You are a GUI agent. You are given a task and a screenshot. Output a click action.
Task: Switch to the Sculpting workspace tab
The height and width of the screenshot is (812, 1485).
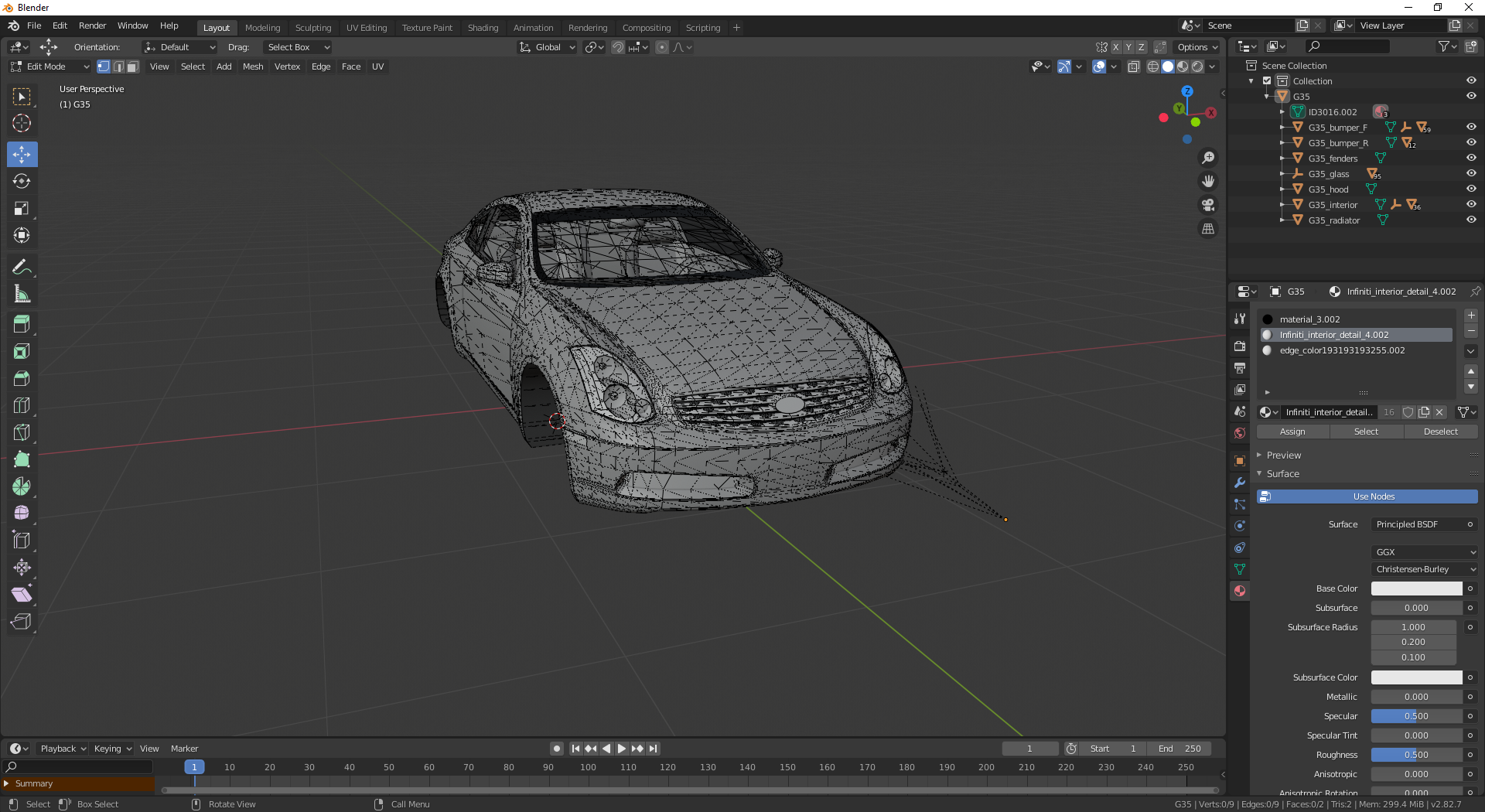(313, 28)
